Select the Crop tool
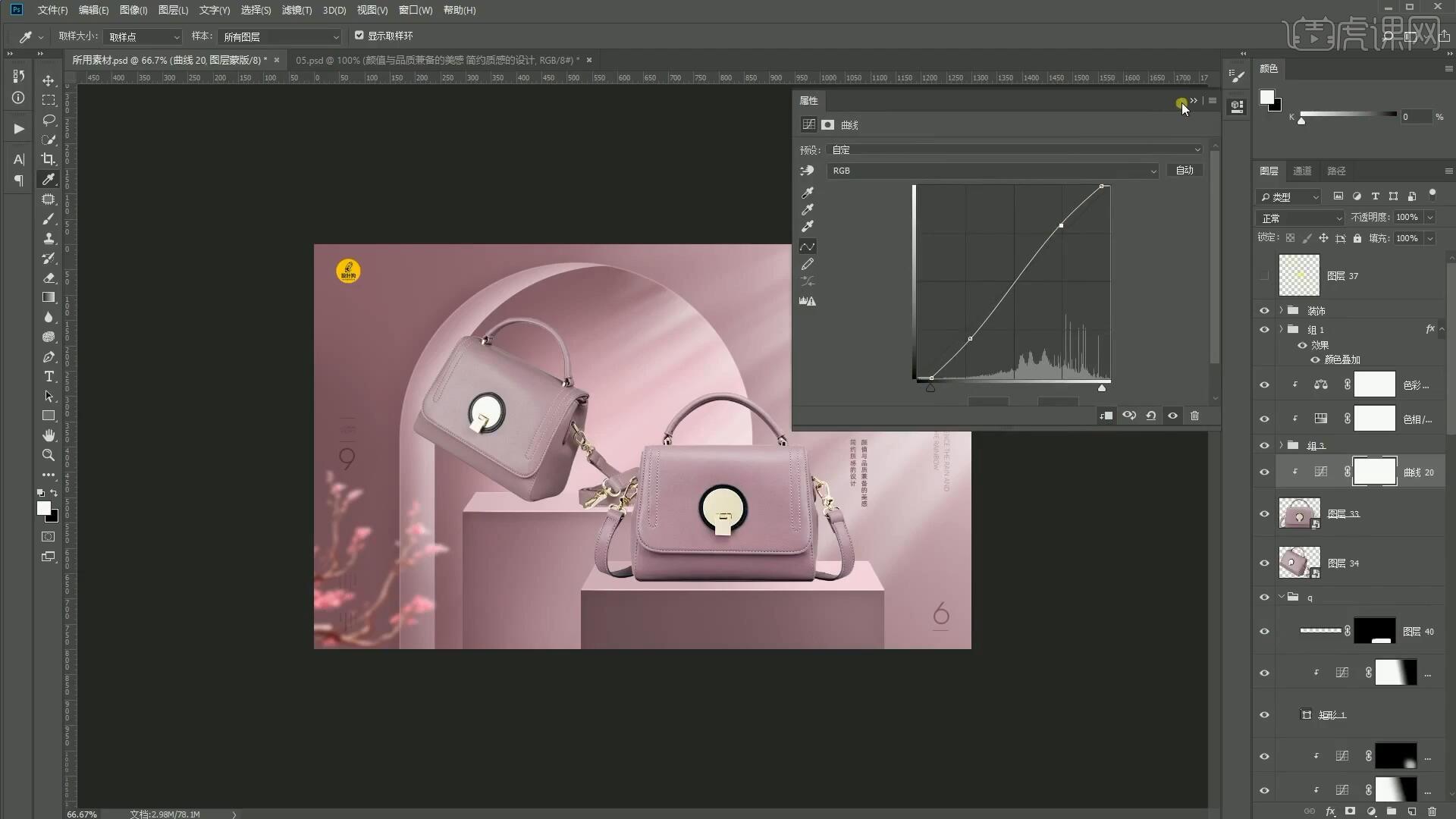The height and width of the screenshot is (819, 1456). click(x=49, y=159)
